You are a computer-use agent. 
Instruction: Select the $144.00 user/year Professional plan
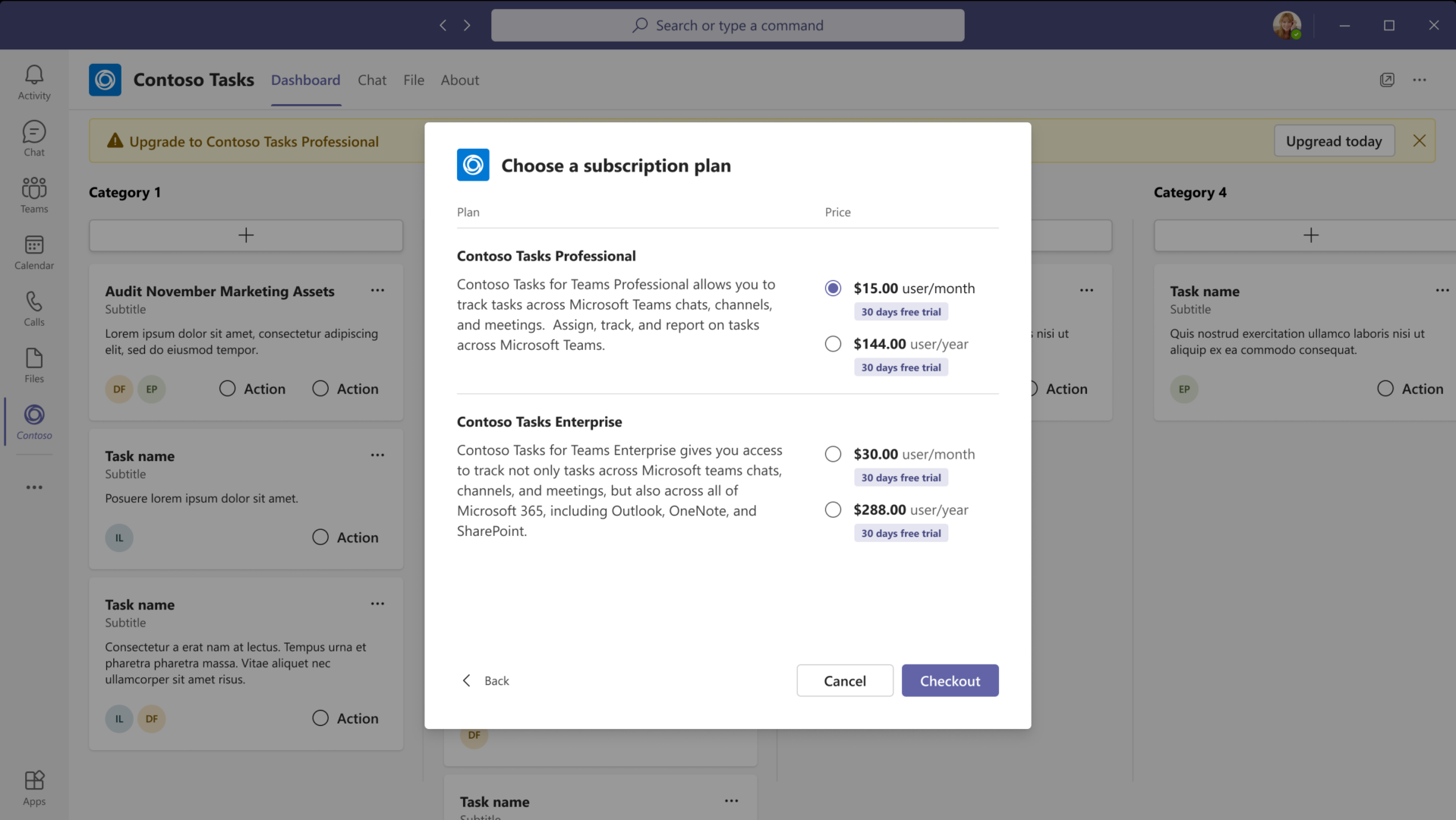pyautogui.click(x=833, y=344)
